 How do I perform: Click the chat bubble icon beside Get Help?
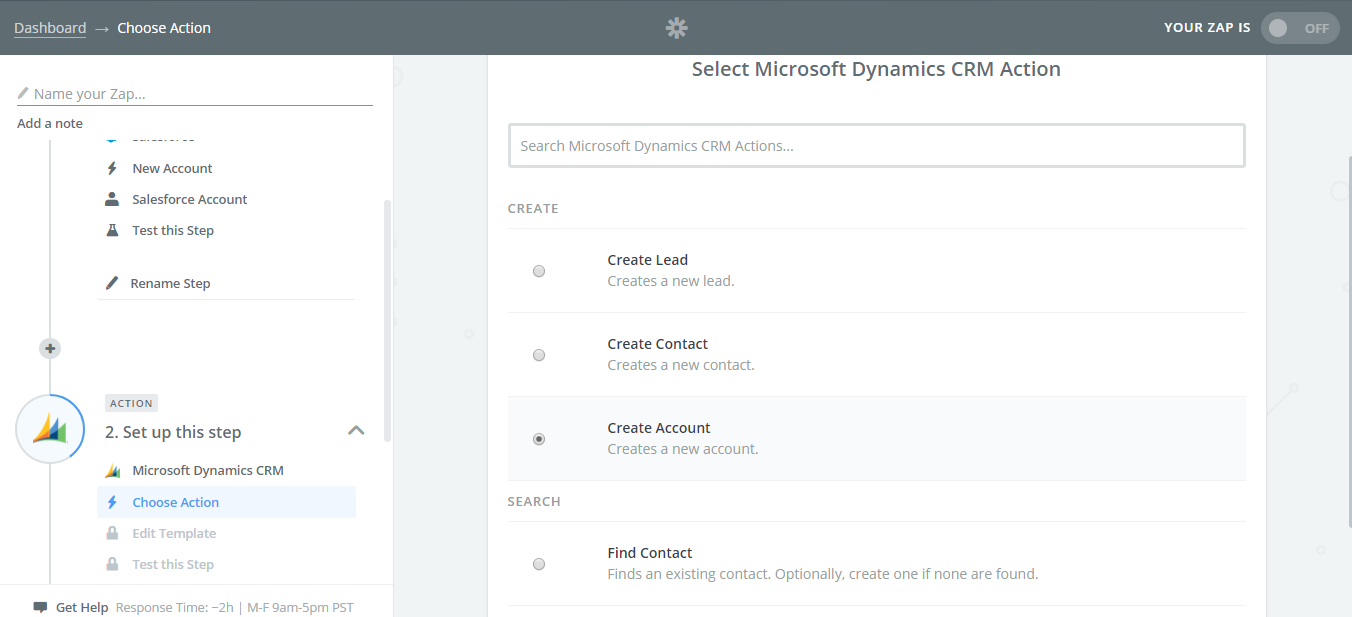(40, 607)
